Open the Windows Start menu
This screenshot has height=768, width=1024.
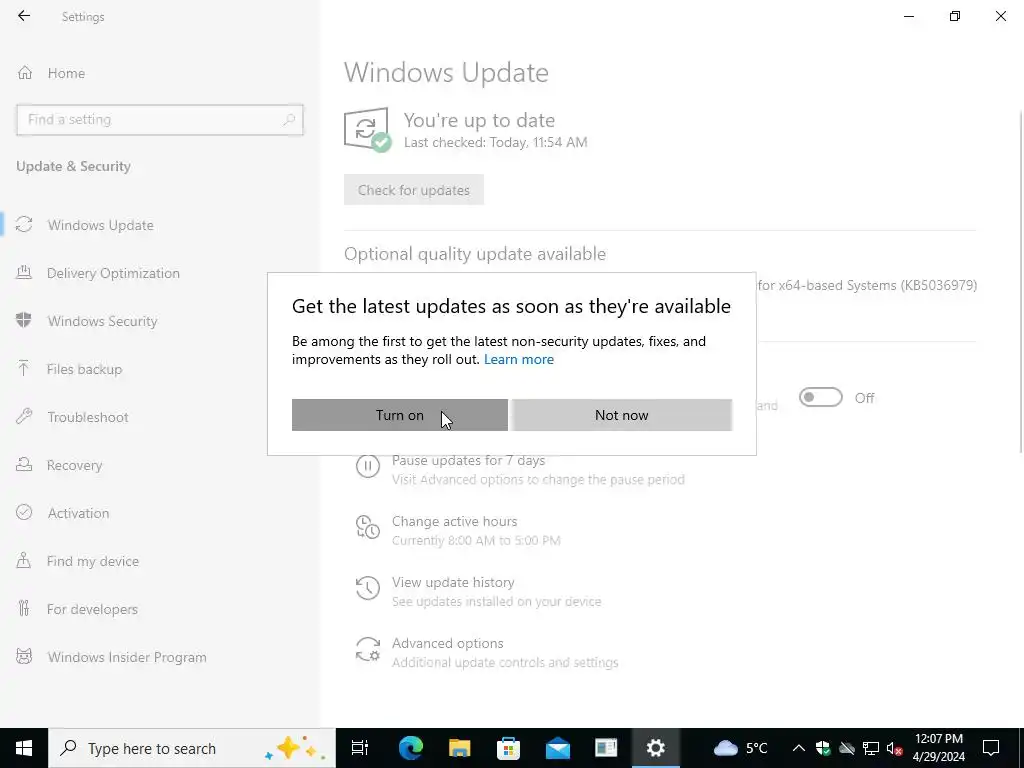[24, 748]
